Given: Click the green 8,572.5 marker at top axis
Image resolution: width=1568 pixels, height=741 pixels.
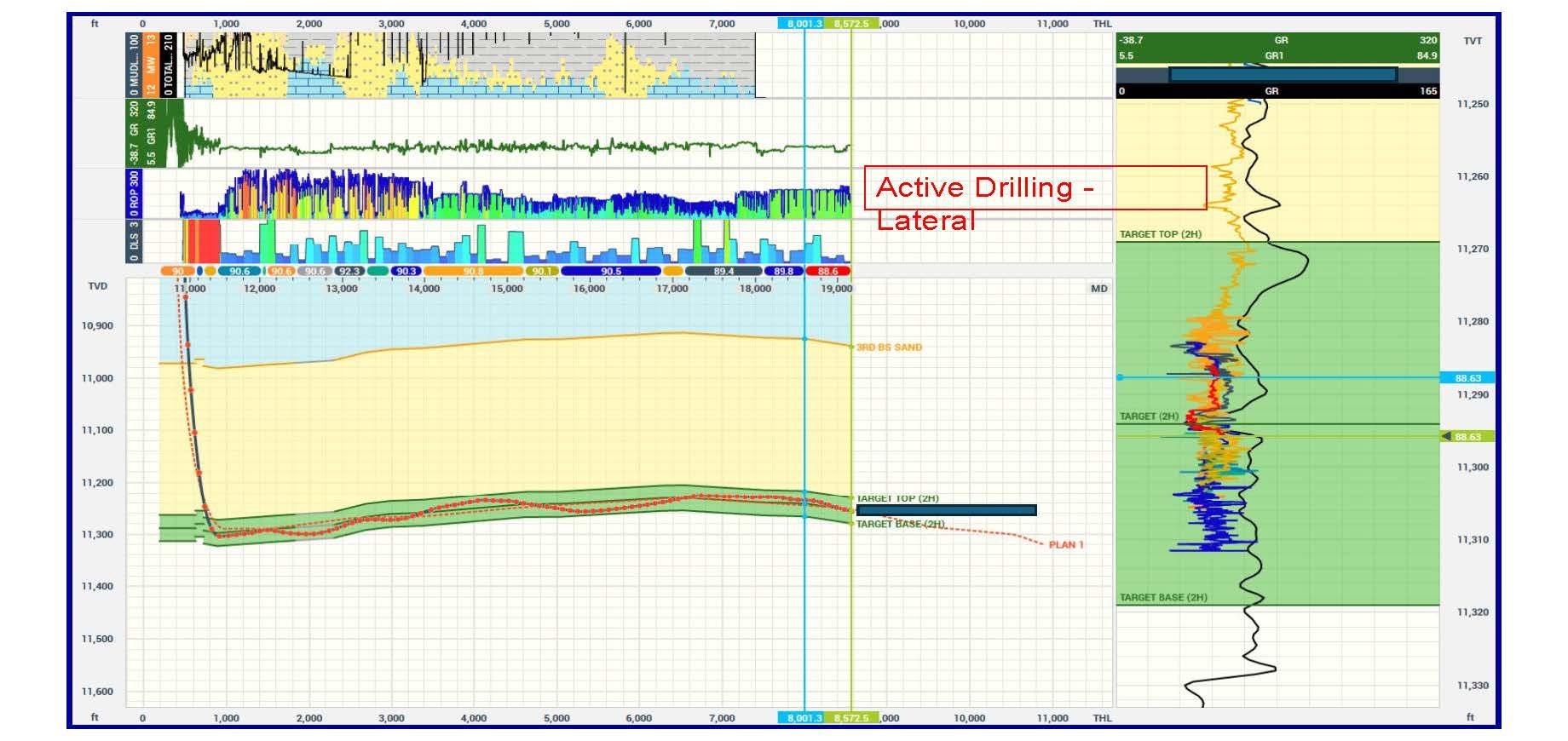Looking at the screenshot, I should click(850, 24).
